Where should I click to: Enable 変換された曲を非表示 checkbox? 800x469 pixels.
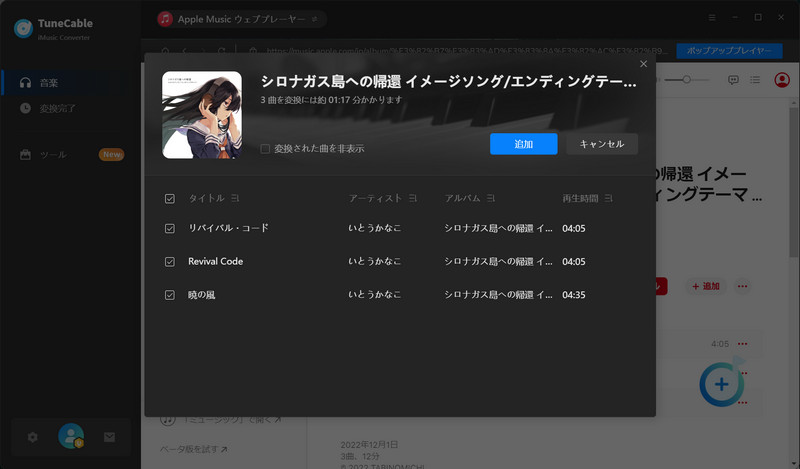pyautogui.click(x=265, y=149)
